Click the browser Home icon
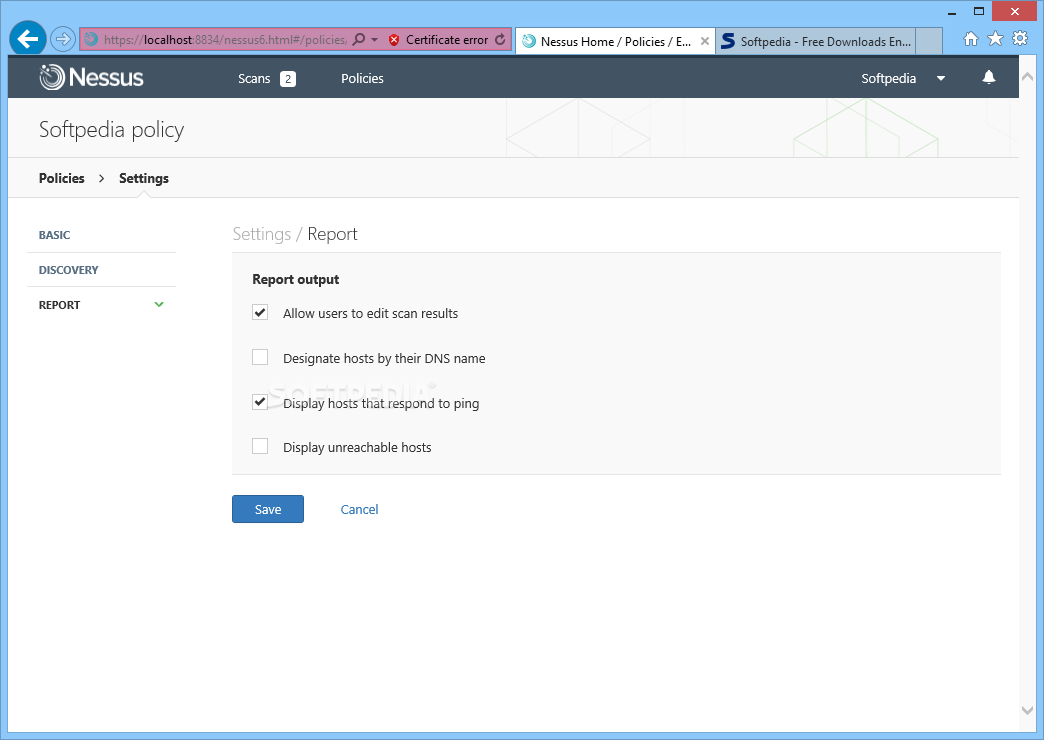Viewport: 1044px width, 740px height. [971, 39]
